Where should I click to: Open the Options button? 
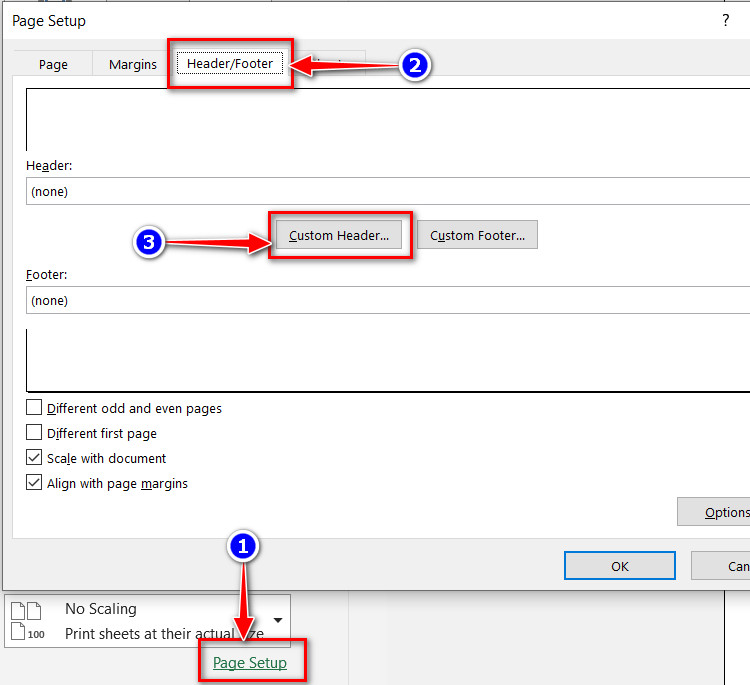pyautogui.click(x=714, y=512)
